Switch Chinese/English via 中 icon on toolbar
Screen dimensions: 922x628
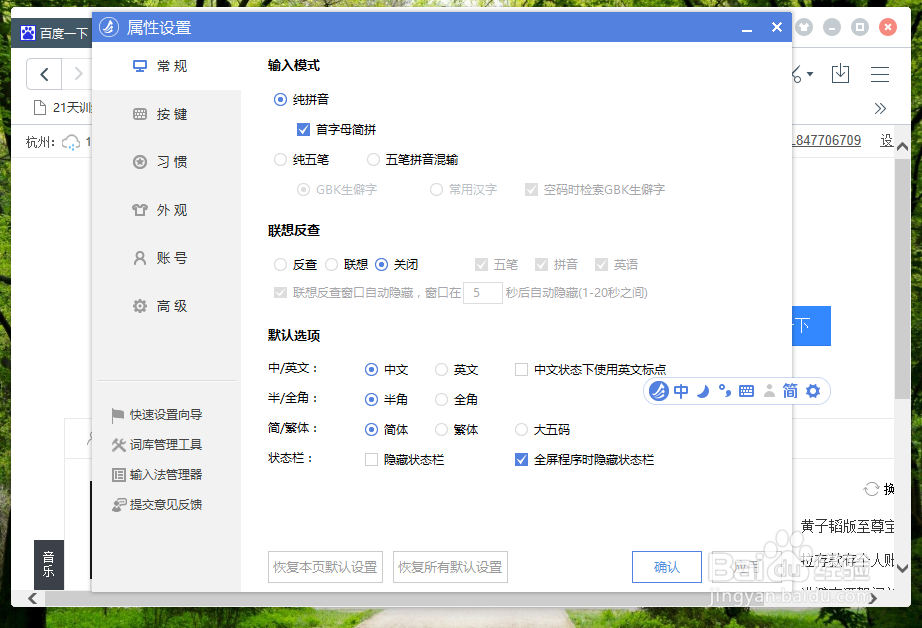tap(681, 391)
